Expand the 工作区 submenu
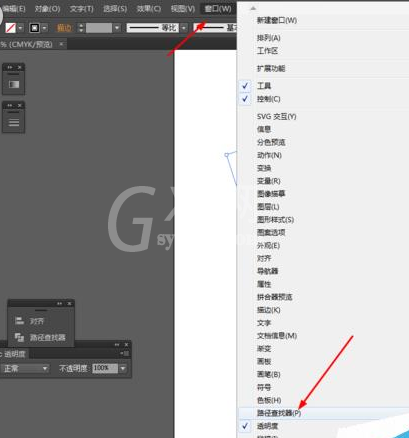The width and height of the screenshot is (409, 438). [x=323, y=51]
